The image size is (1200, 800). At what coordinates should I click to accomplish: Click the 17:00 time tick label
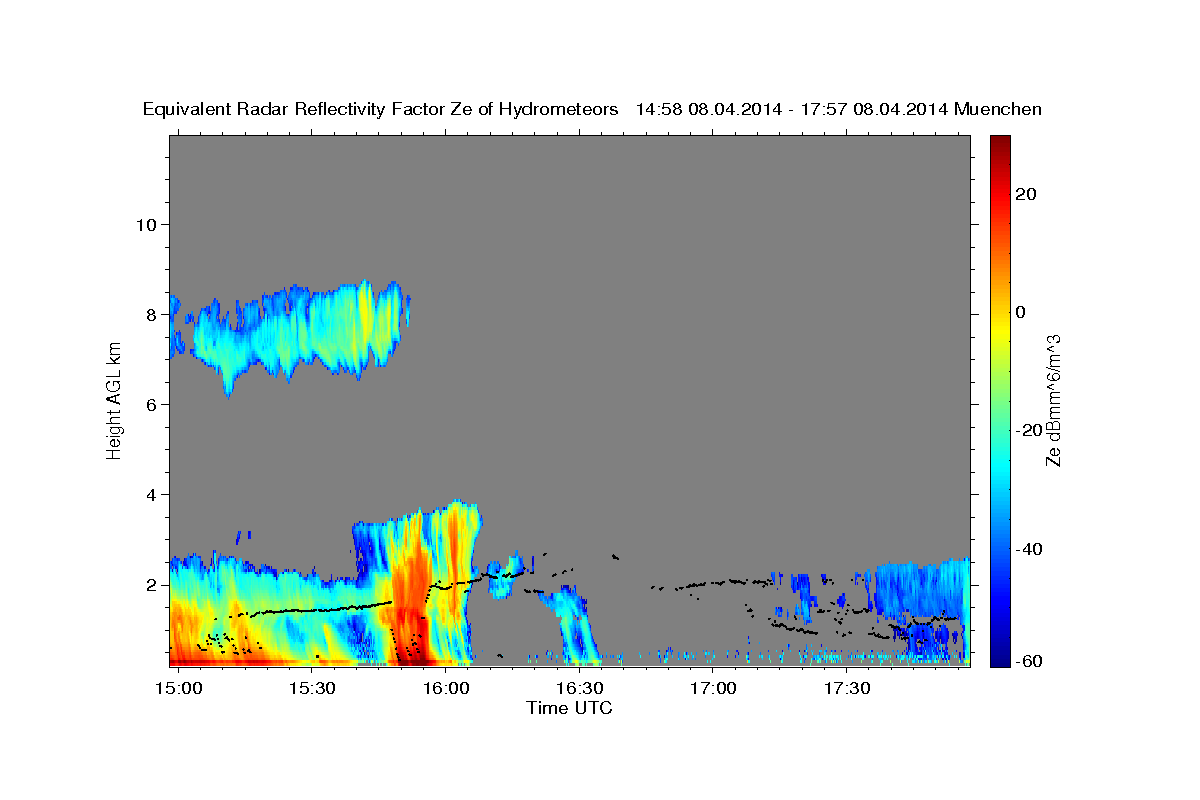[x=714, y=689]
